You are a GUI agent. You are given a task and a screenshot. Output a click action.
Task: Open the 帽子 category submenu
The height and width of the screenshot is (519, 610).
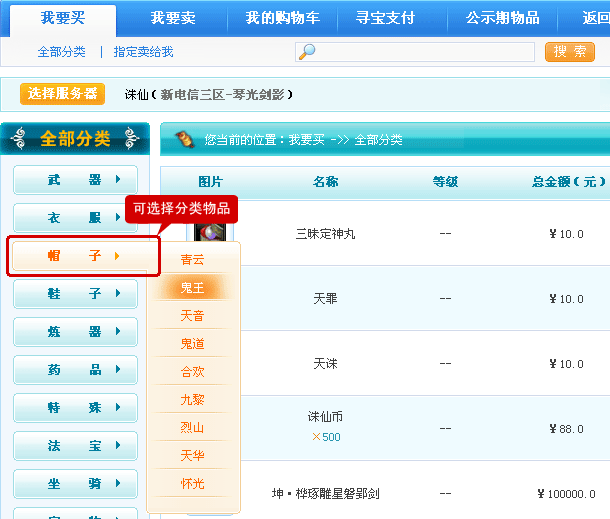(83, 256)
